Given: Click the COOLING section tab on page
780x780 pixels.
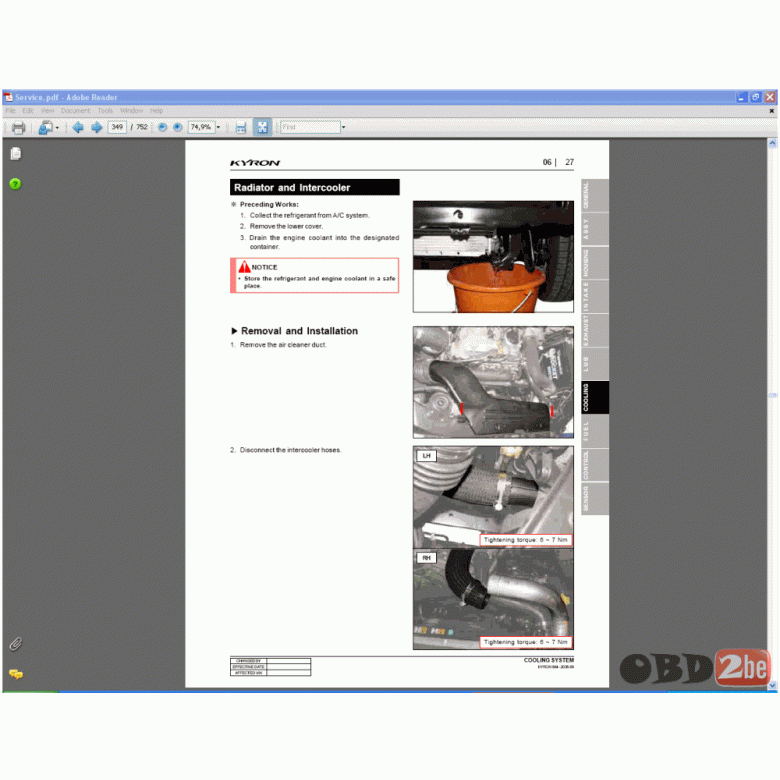Looking at the screenshot, I should 595,397.
